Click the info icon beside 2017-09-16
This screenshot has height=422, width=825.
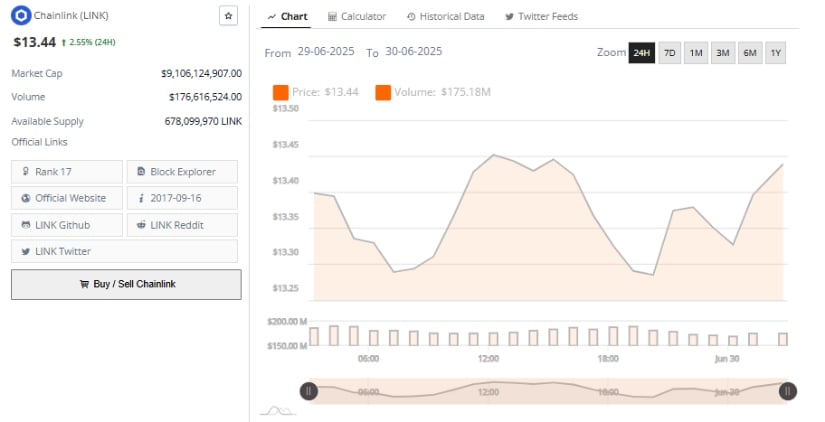coord(141,198)
